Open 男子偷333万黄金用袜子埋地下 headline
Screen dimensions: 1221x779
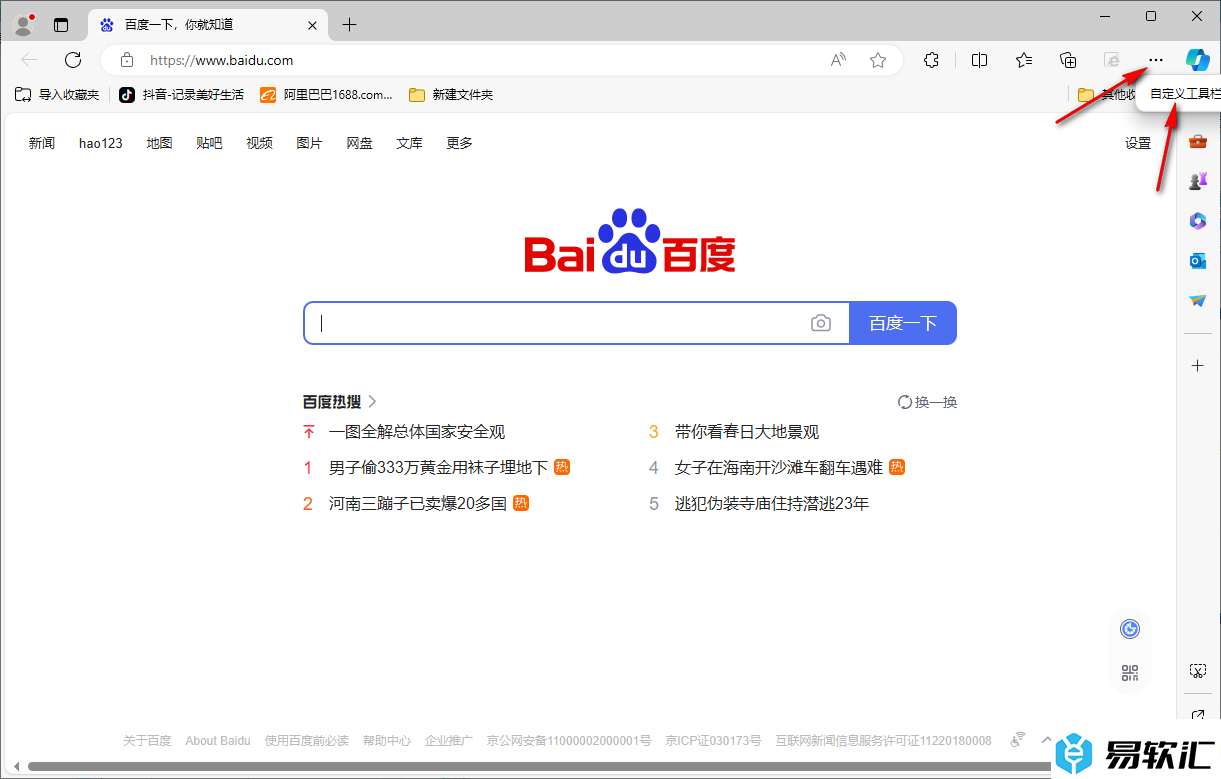coord(438,467)
